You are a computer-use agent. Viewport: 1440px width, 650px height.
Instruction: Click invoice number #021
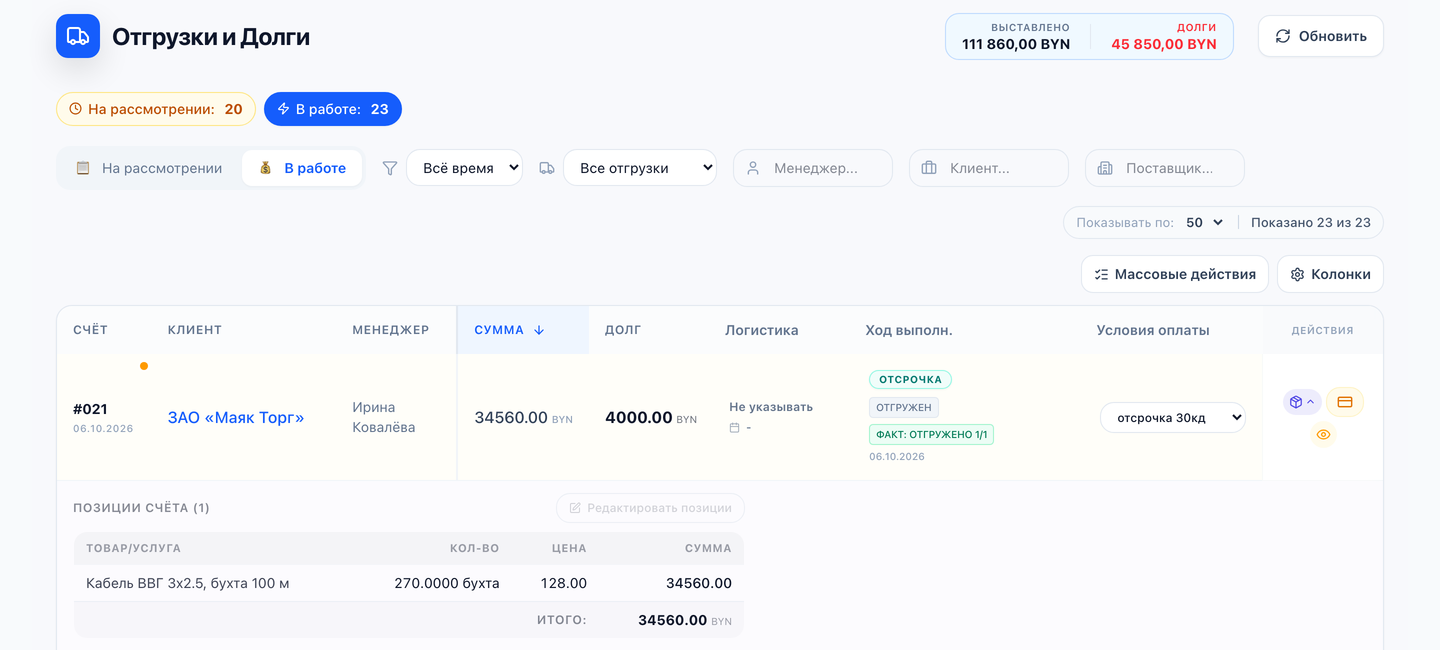click(90, 409)
